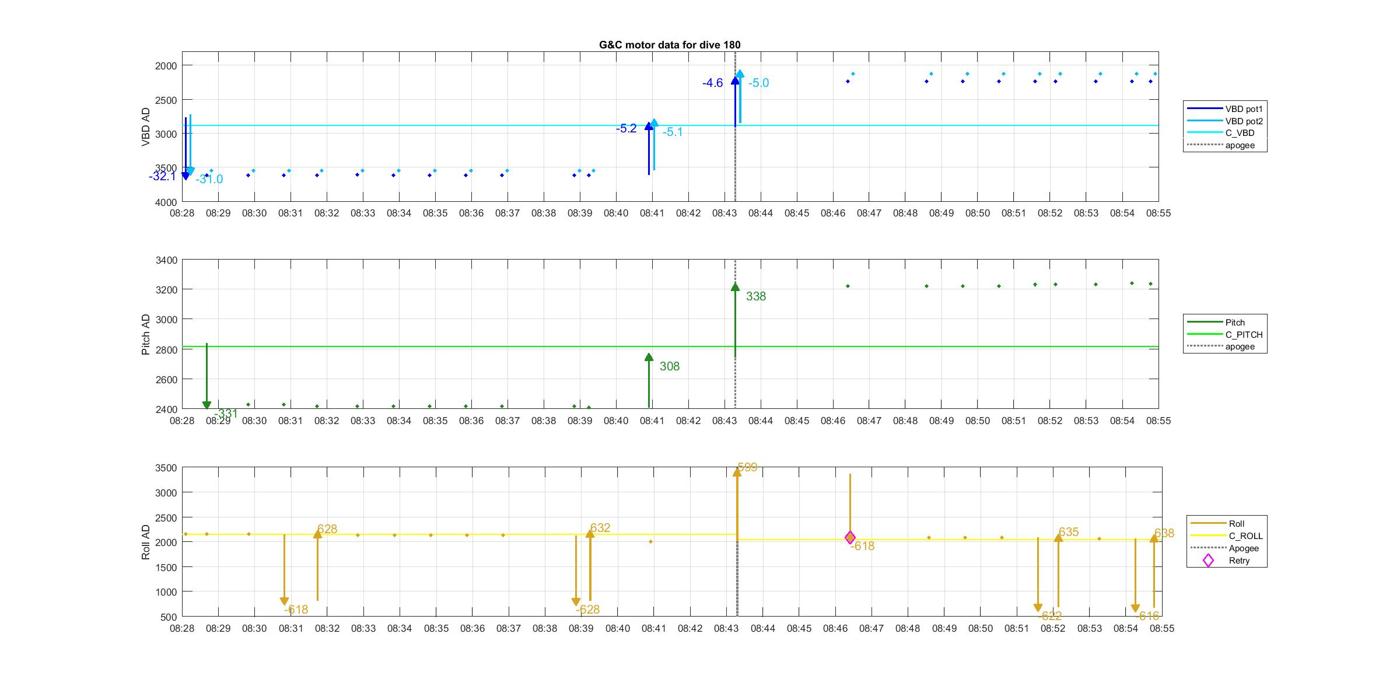Click the magenta Retry diamond marker on the Roll plot
Image resolution: width=1400 pixels, height=693 pixels.
850,538
